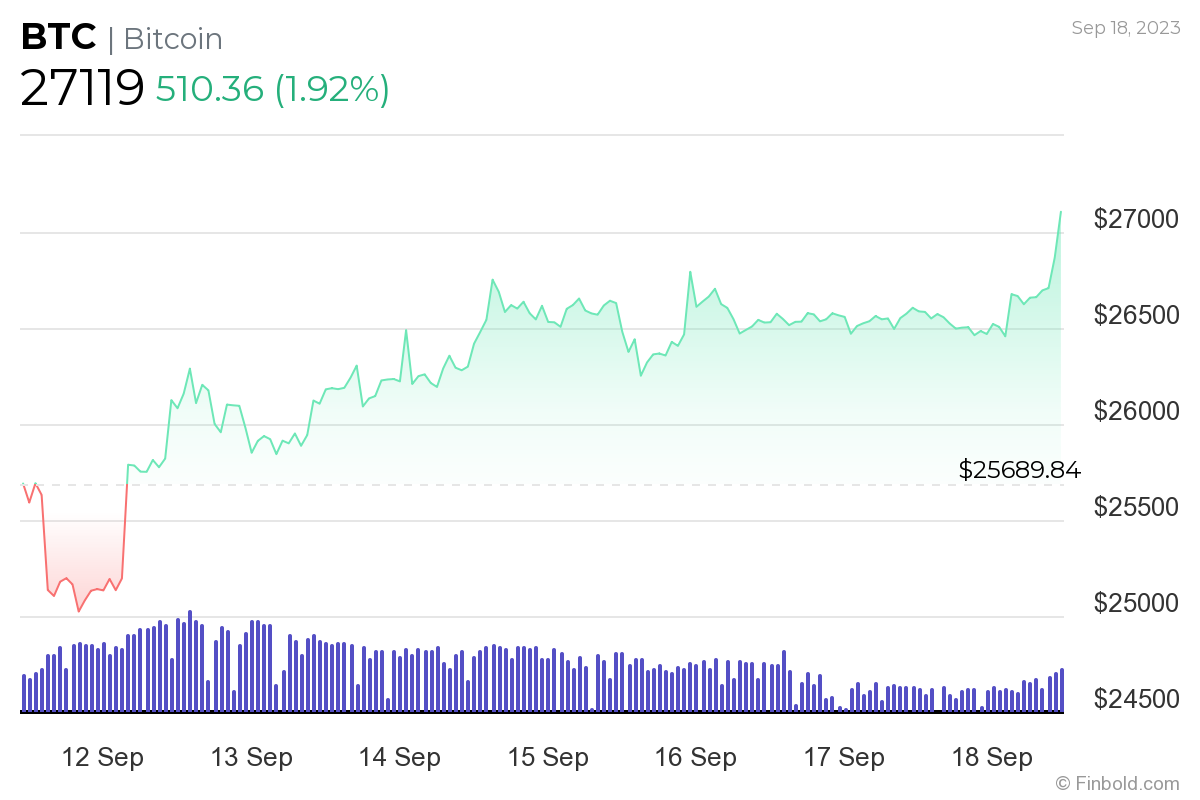The height and width of the screenshot is (800, 1200).
Task: Open the Finbold.com copyright link
Action: click(x=1117, y=783)
